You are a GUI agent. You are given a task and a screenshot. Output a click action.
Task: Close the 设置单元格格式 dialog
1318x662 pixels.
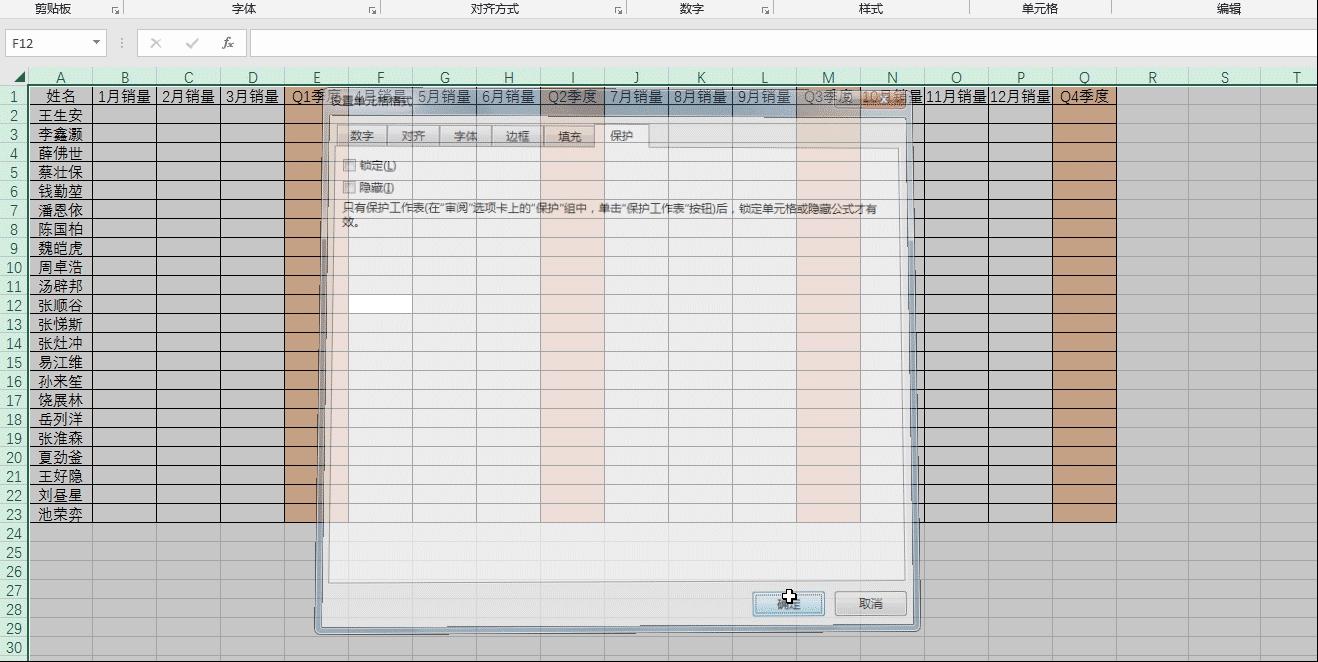tap(886, 101)
